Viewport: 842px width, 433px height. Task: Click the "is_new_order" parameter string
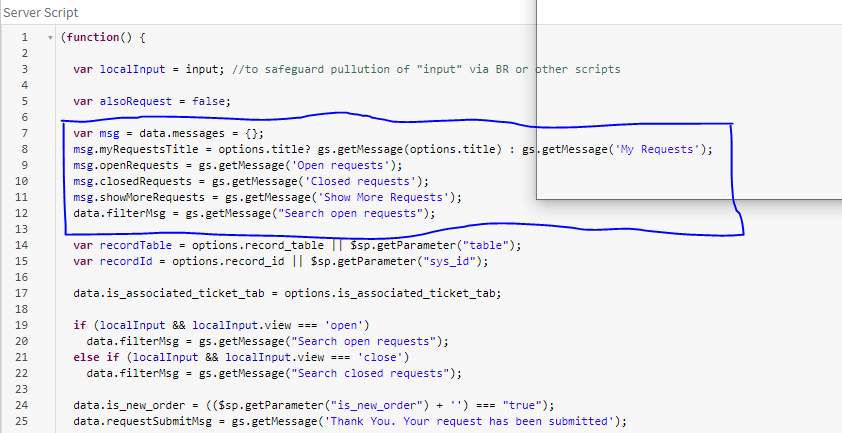point(377,405)
